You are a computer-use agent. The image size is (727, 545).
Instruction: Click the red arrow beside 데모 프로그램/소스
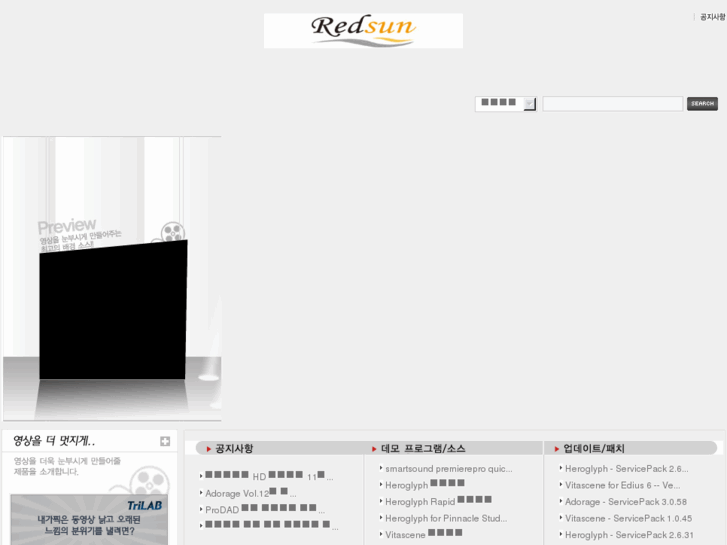[374, 449]
